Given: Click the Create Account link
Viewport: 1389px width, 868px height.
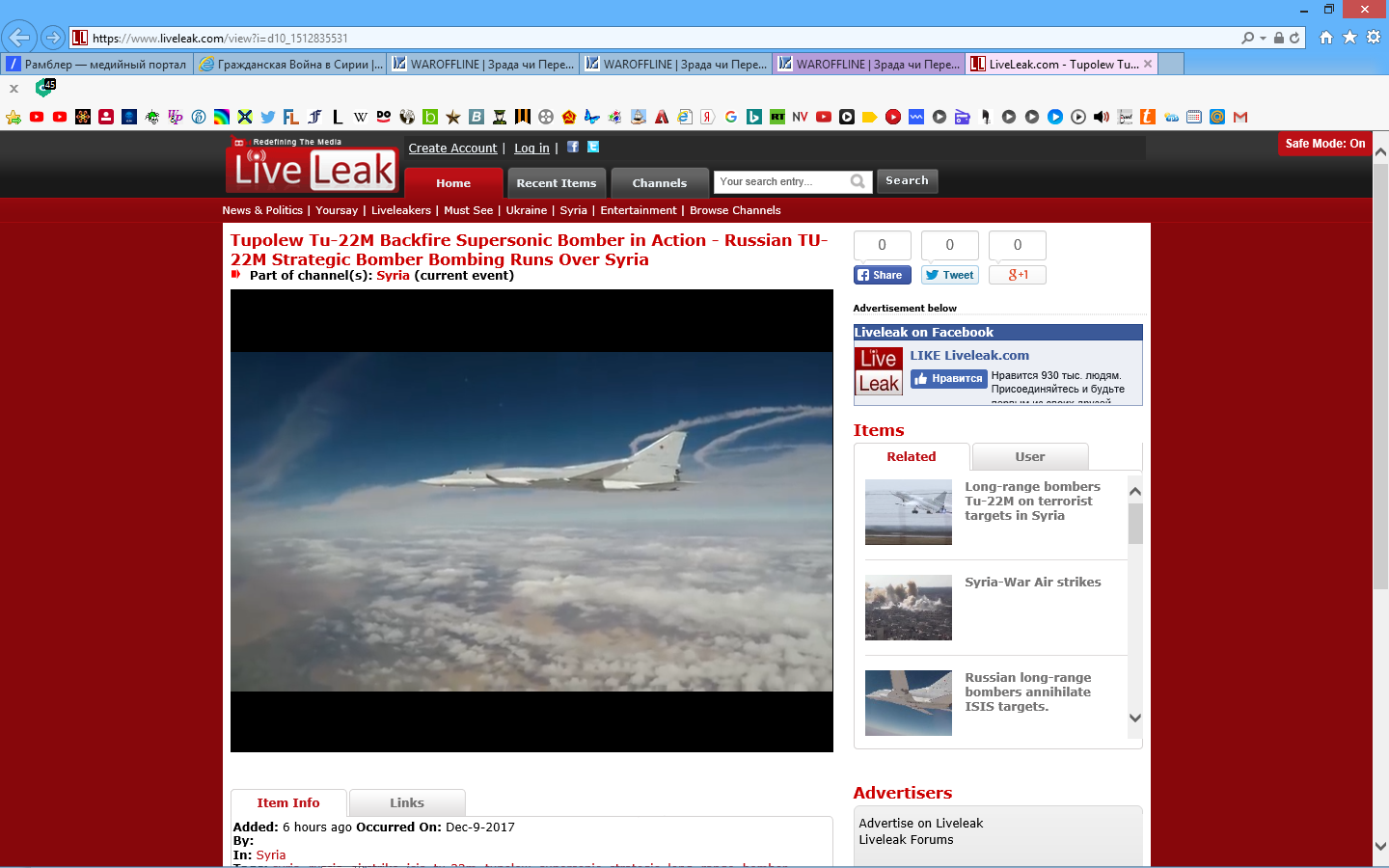Looking at the screenshot, I should click(x=452, y=148).
